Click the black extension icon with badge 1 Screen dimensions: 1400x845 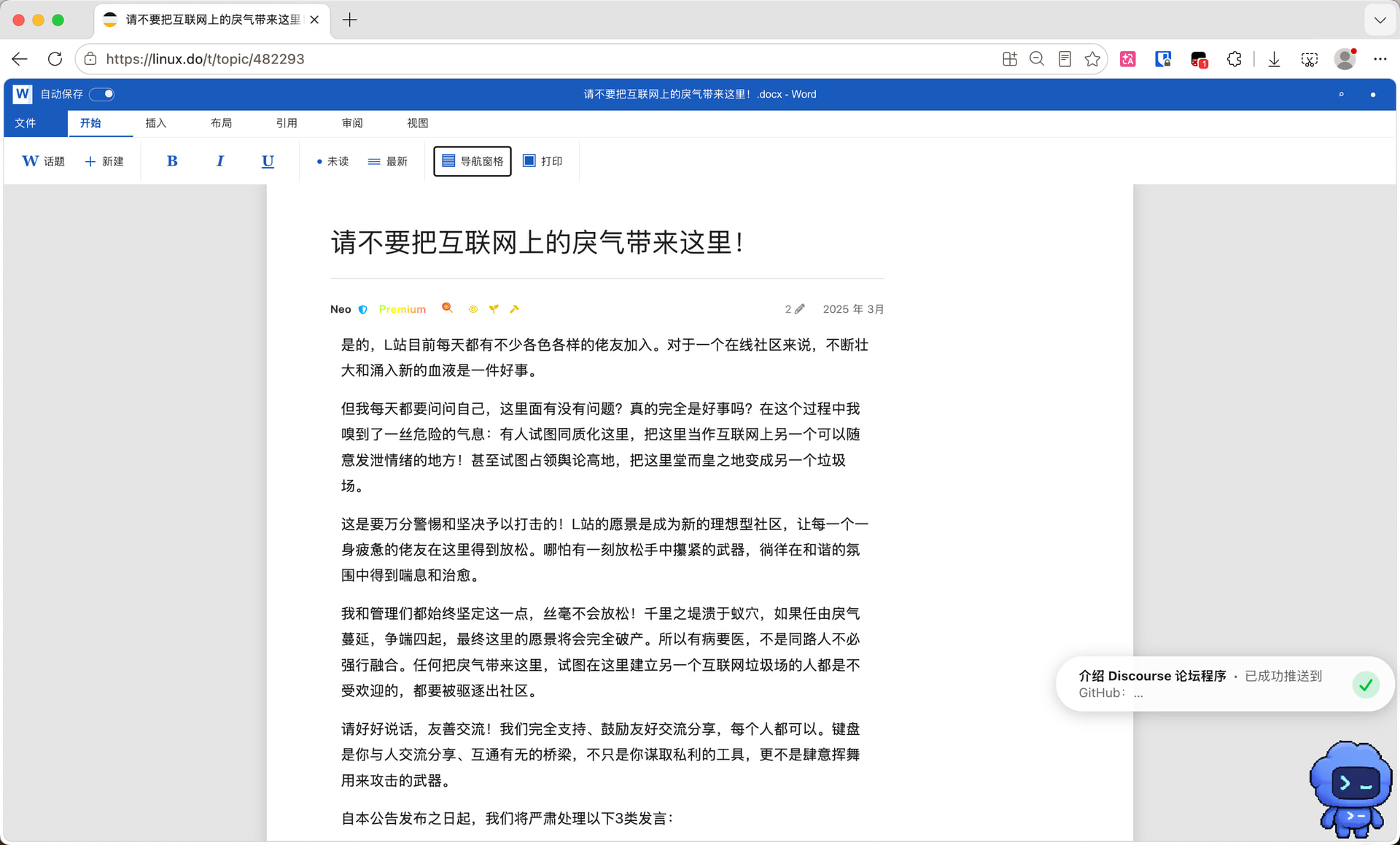coord(1199,59)
